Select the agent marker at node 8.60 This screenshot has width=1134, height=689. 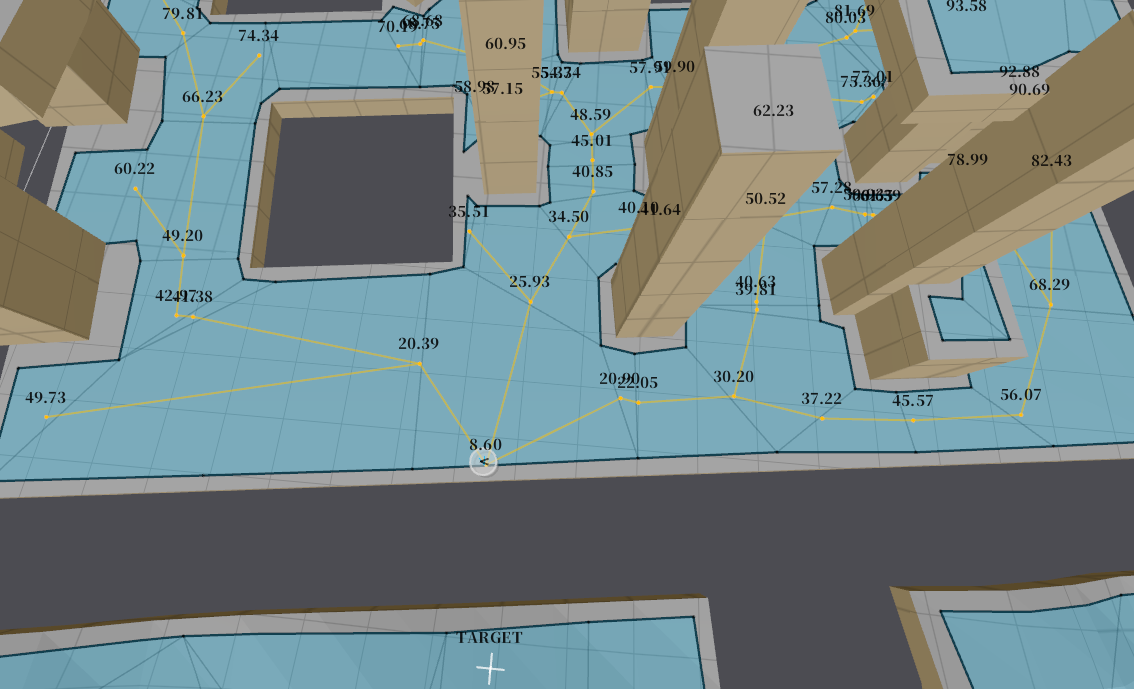pyautogui.click(x=483, y=463)
